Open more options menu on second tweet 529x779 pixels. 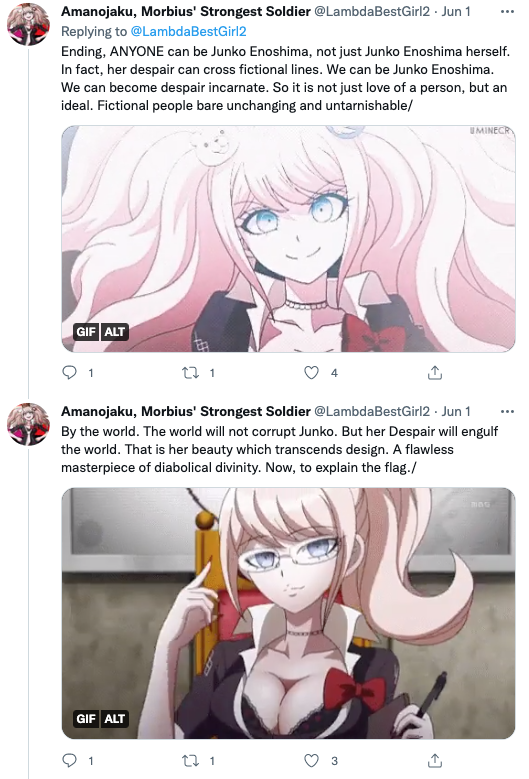pos(507,411)
